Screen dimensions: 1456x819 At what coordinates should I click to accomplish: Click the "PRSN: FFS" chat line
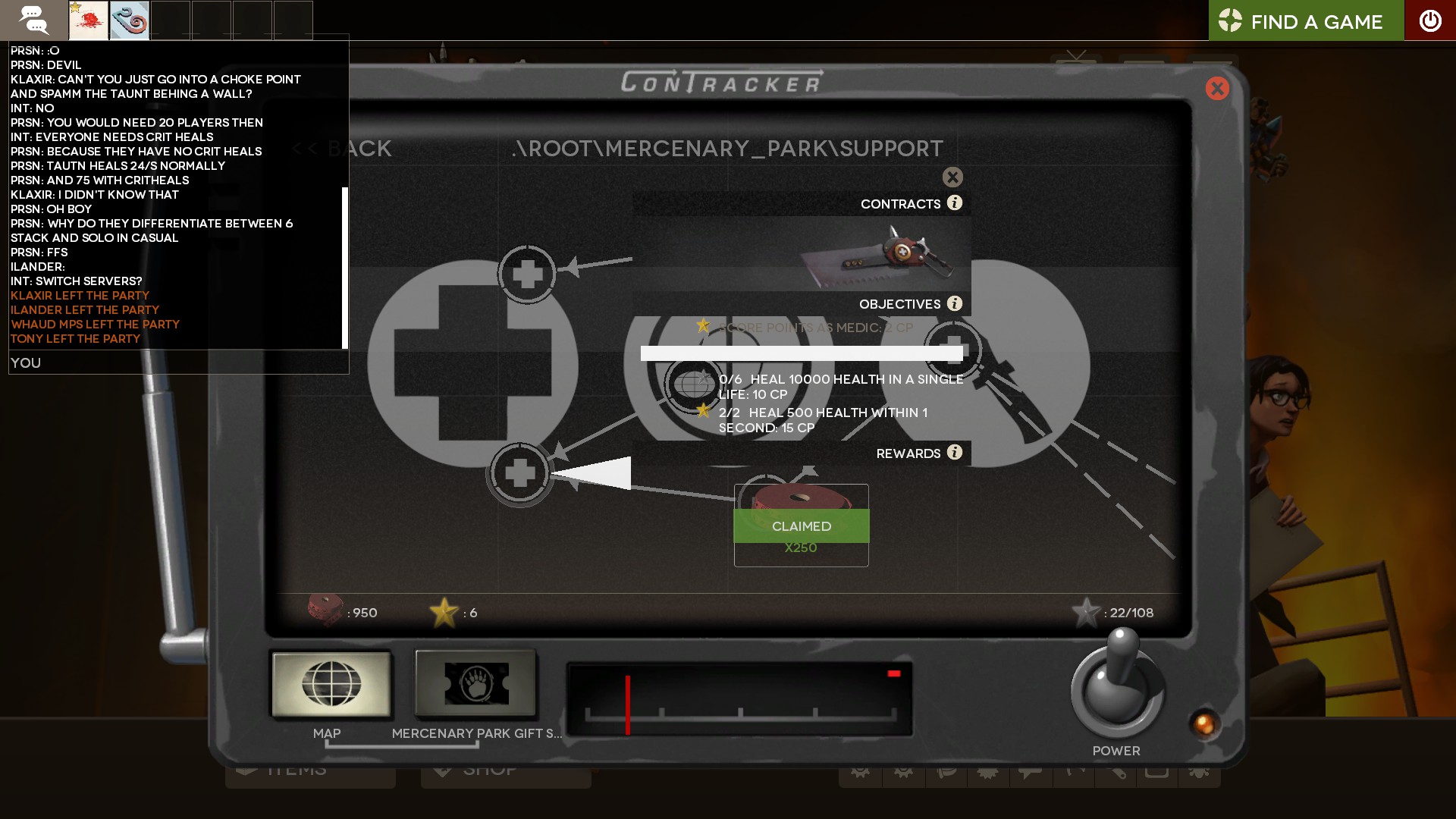coord(39,253)
